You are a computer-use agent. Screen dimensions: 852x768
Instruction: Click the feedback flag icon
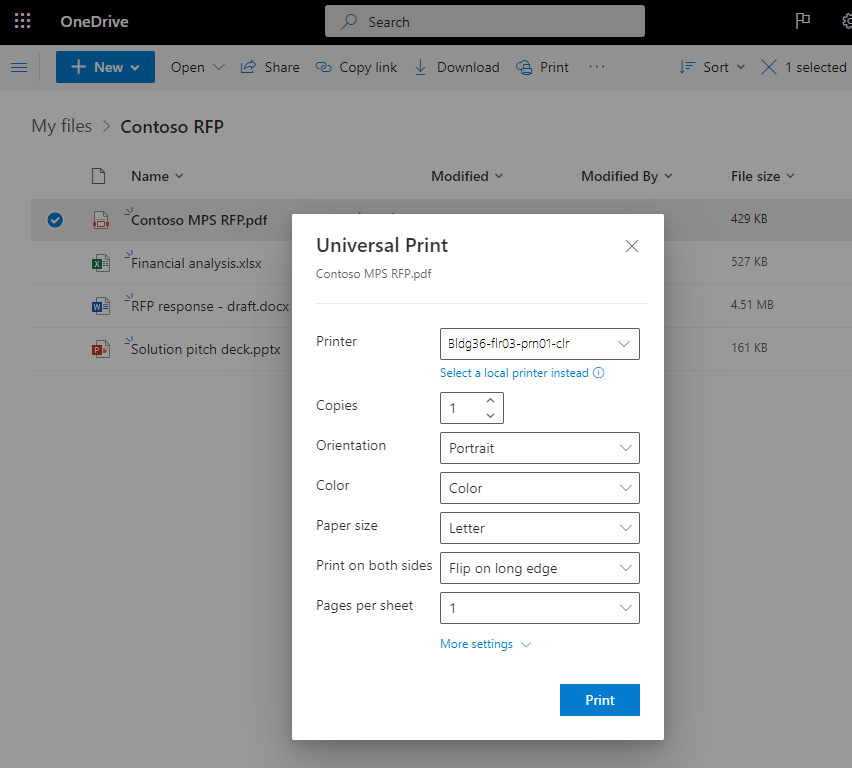pyautogui.click(x=802, y=21)
